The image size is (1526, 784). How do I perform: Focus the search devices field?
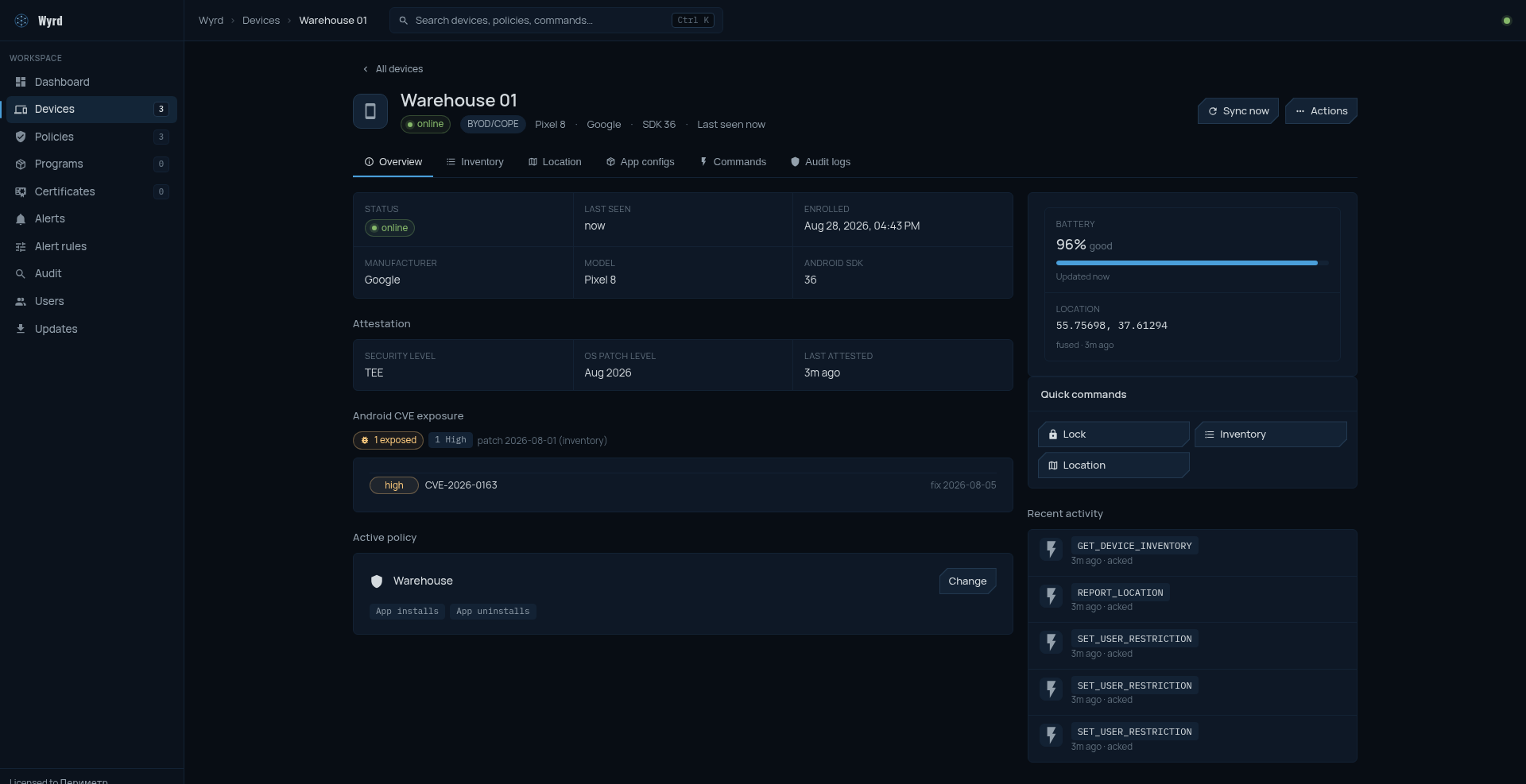click(556, 21)
